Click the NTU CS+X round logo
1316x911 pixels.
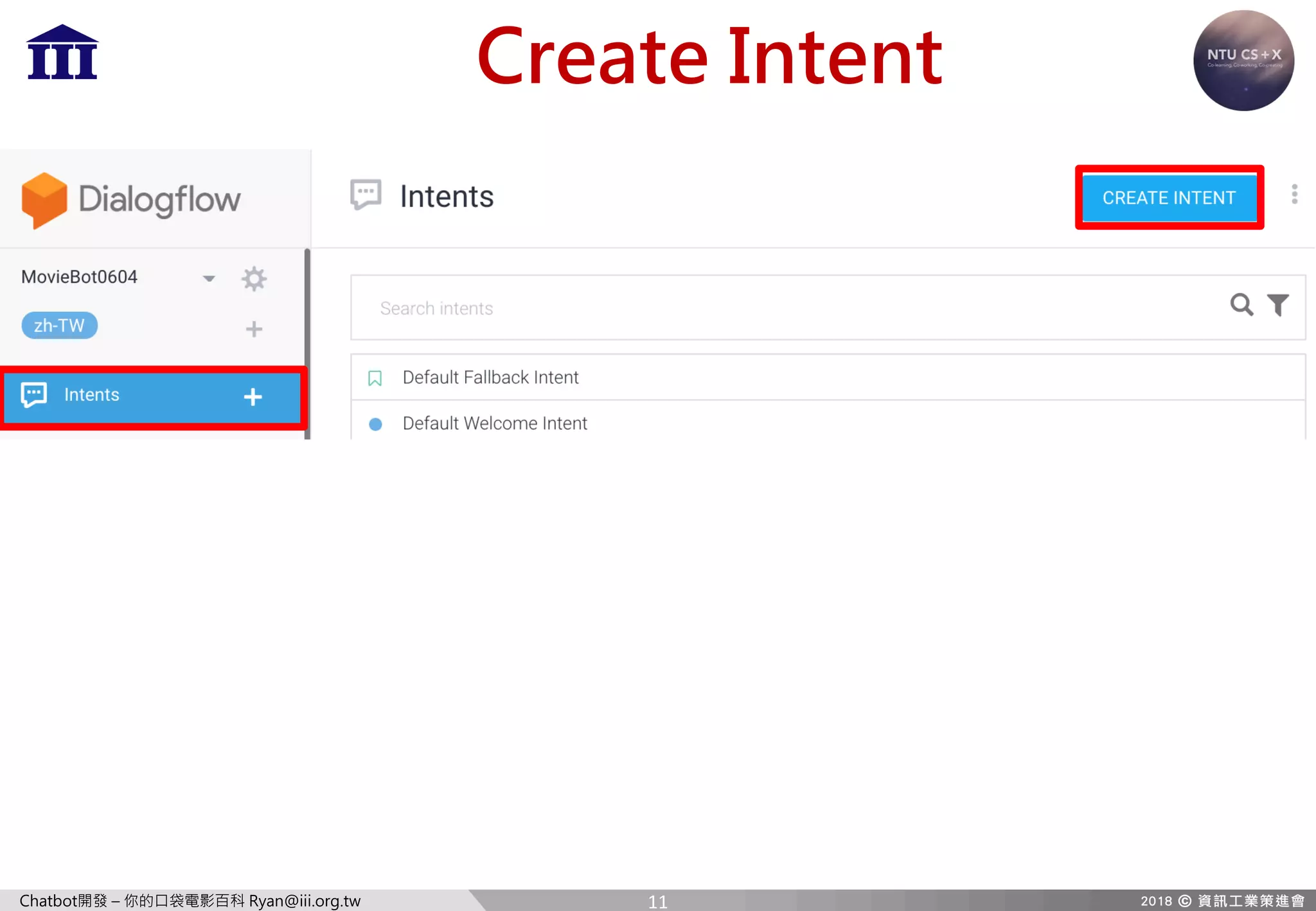(x=1243, y=60)
